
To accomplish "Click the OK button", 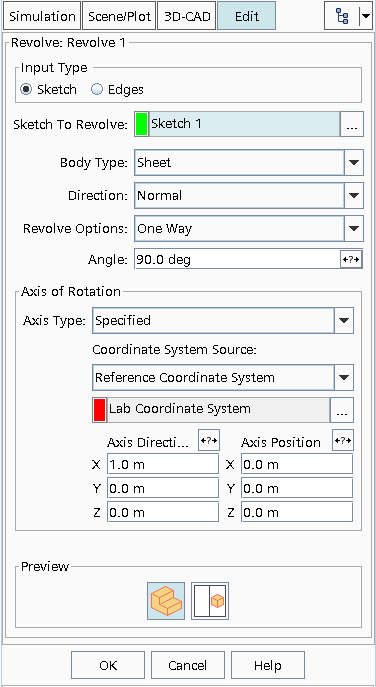I will click(108, 666).
